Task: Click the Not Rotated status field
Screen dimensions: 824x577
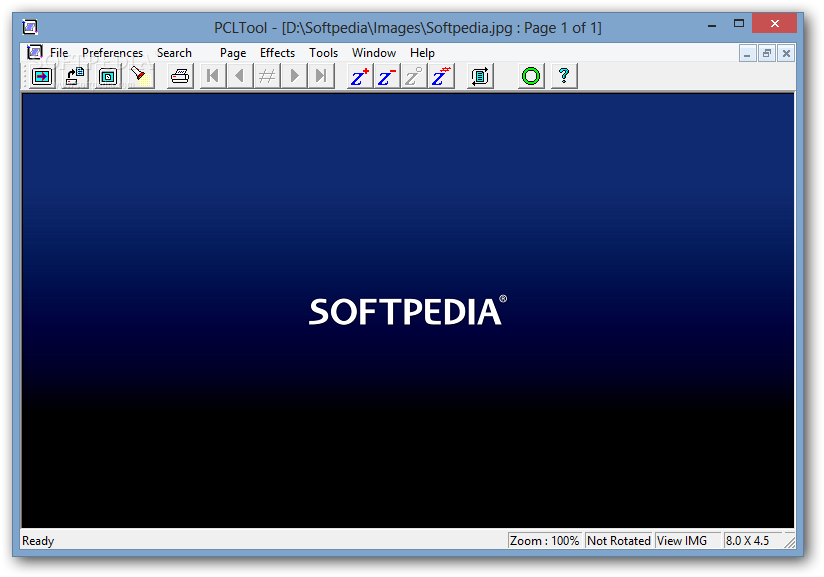Action: tap(619, 541)
